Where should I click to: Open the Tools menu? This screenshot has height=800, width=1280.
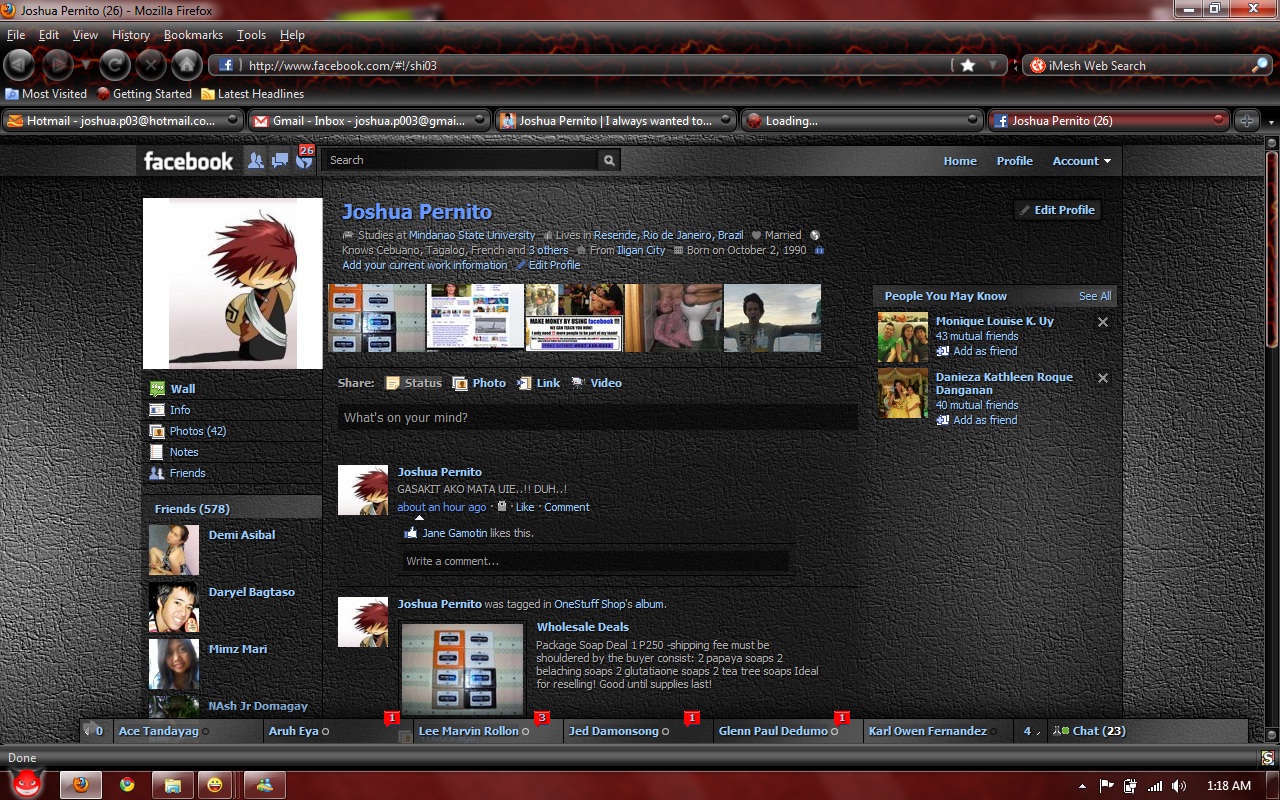point(251,35)
